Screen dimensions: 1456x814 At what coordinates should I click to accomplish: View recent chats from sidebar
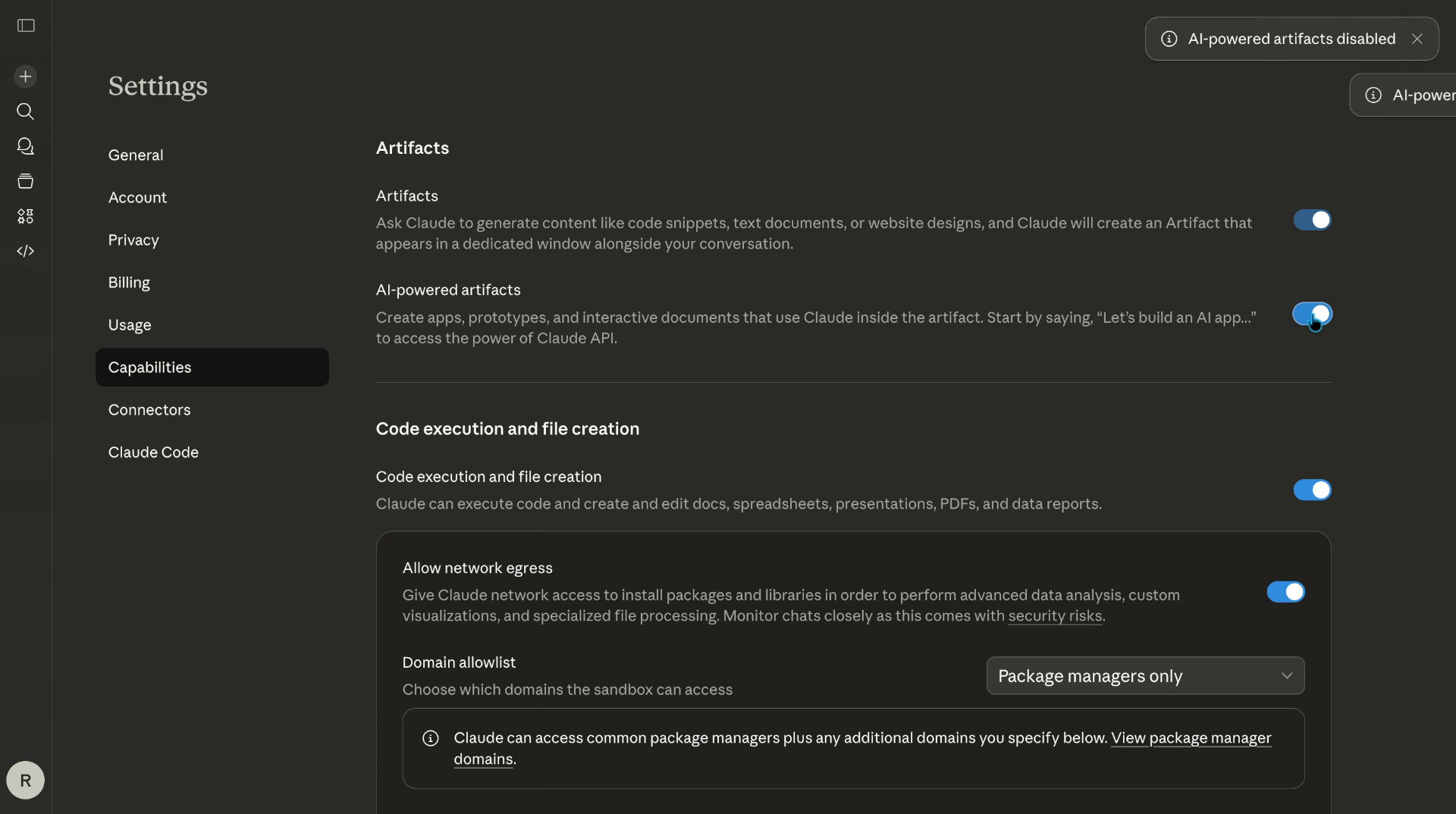tap(25, 146)
